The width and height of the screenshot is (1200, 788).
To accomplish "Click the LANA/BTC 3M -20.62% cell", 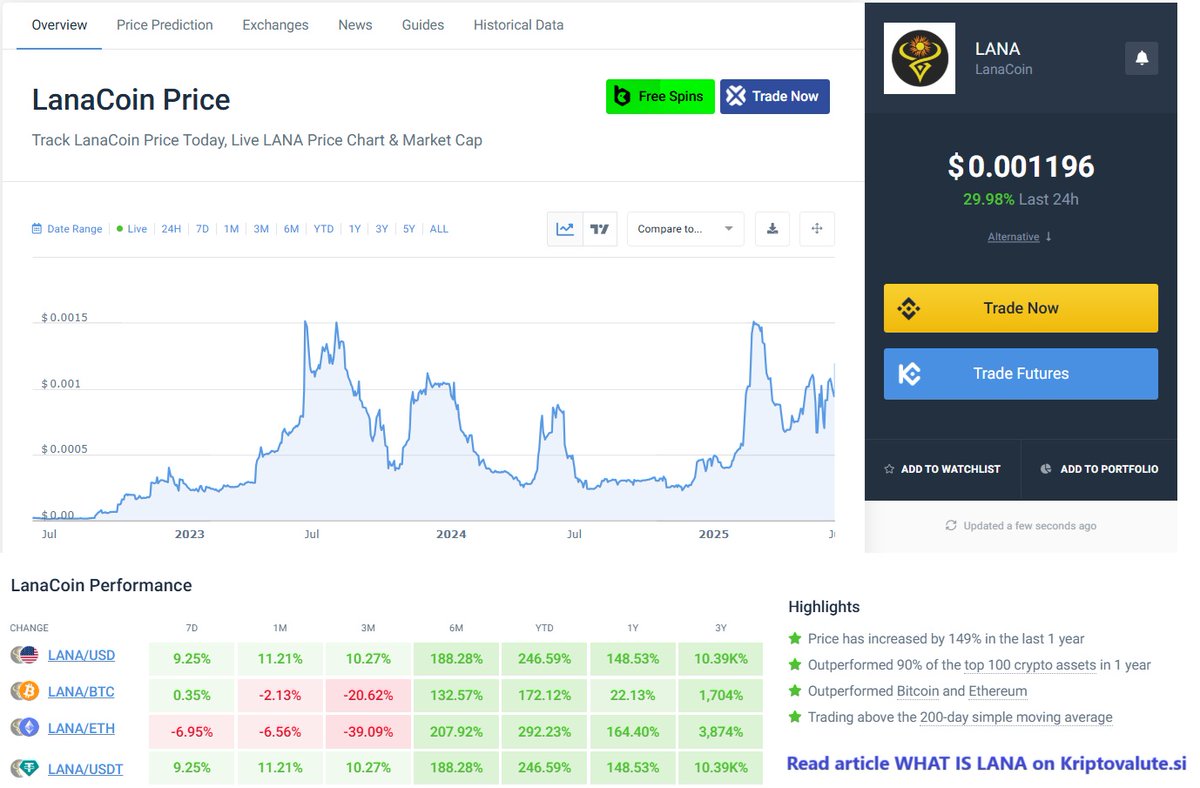I will 369,695.
